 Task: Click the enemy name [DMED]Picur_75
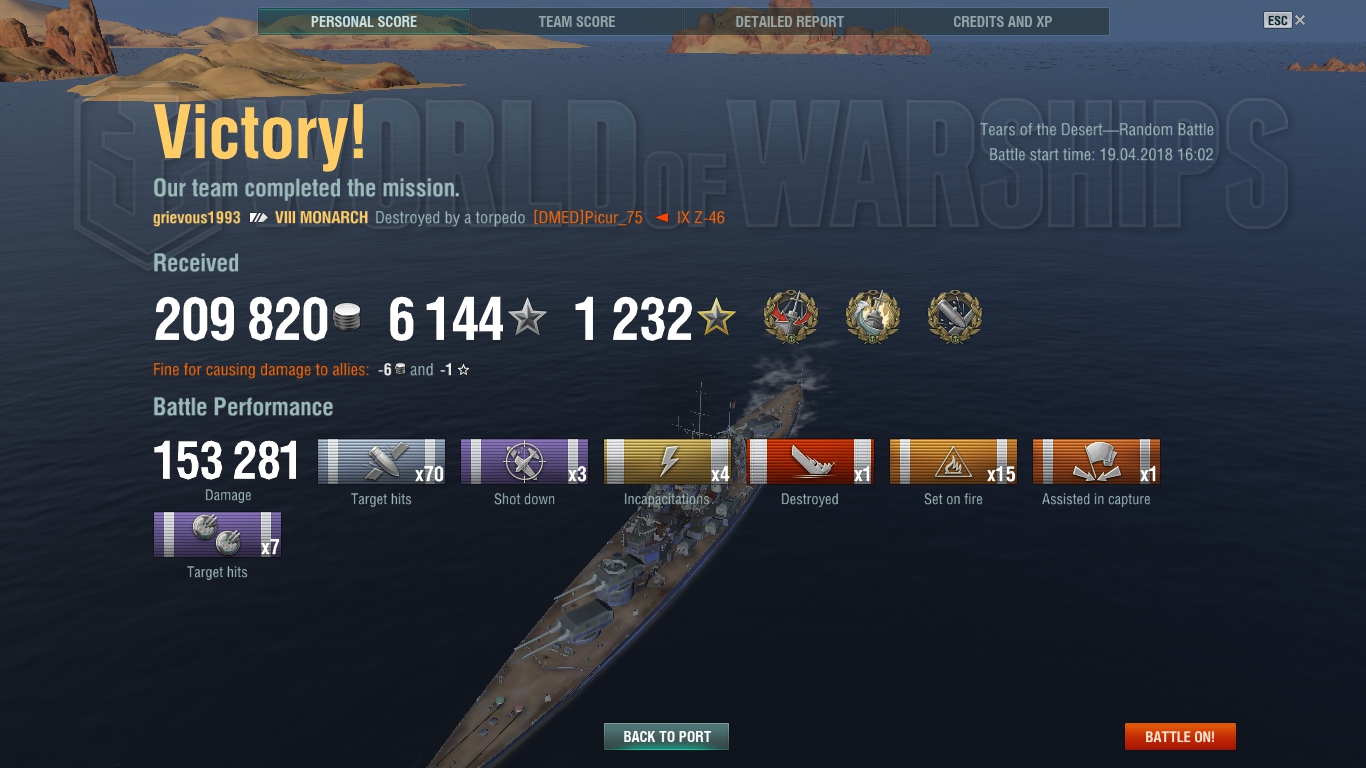[x=588, y=217]
